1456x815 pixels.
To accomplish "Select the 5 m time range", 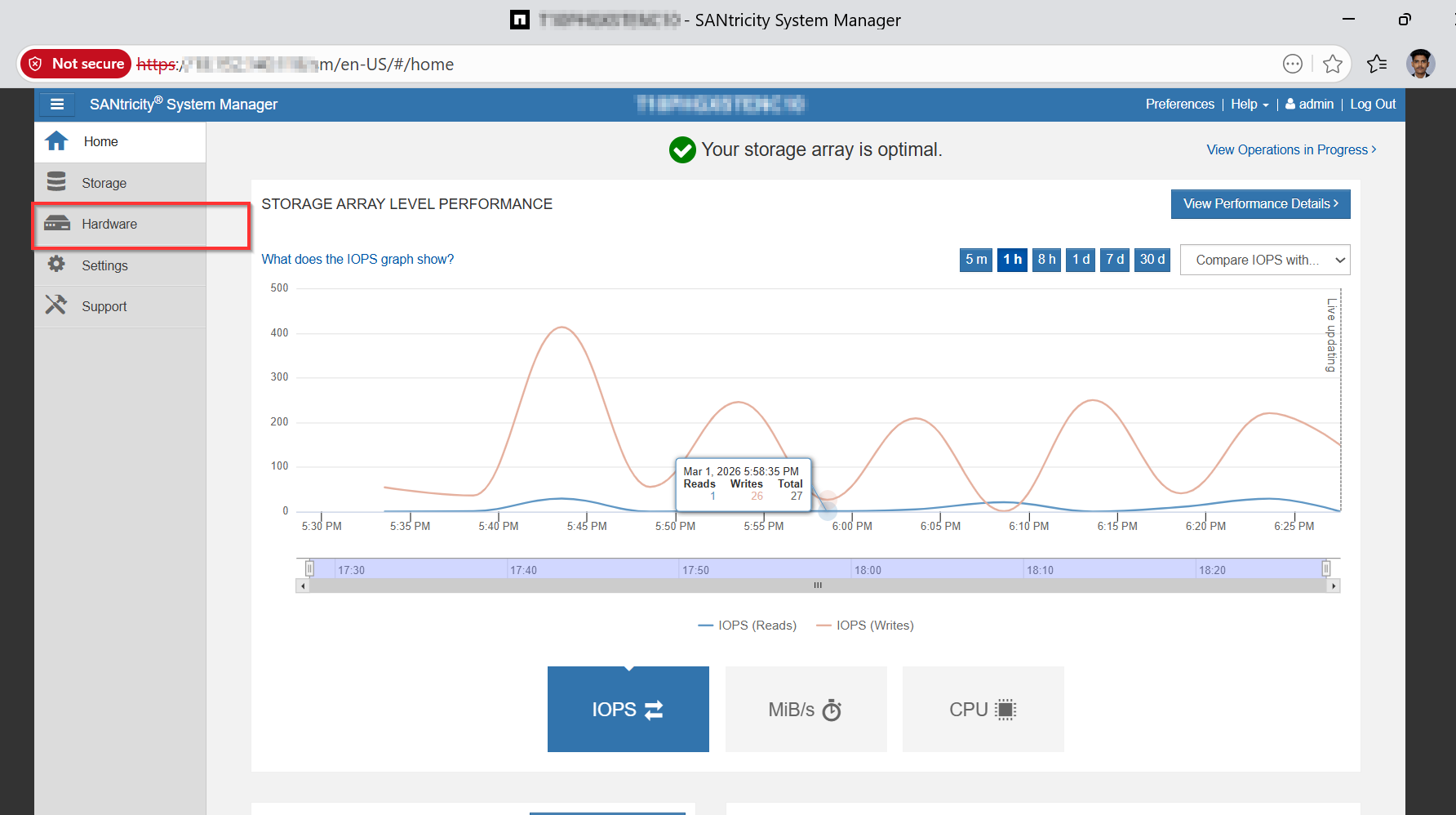I will [x=975, y=260].
